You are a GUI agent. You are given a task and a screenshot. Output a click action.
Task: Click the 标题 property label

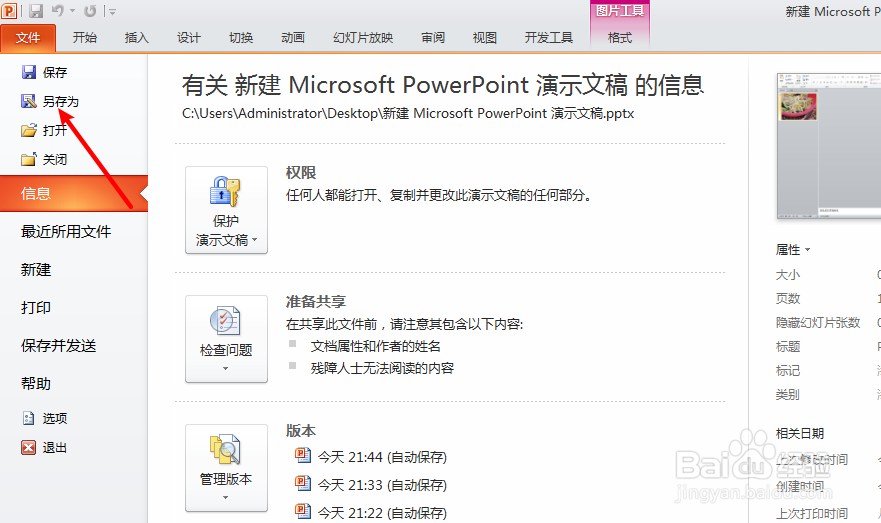[x=788, y=347]
